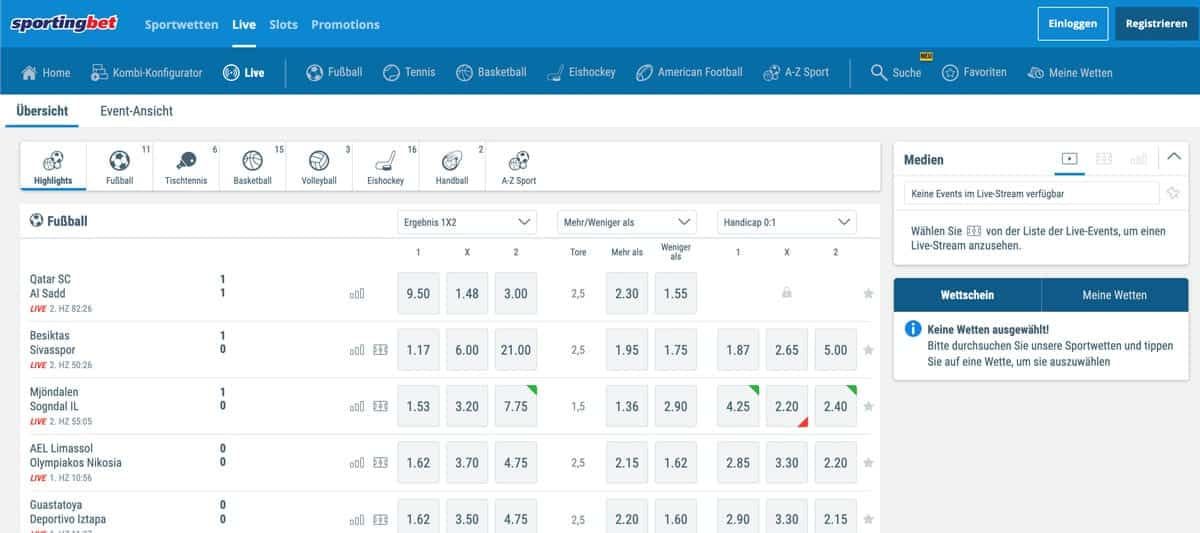Open the AEL Limassol vs Olympiakos Nikosia event
Screen dimensions: 1200x533
point(76,456)
